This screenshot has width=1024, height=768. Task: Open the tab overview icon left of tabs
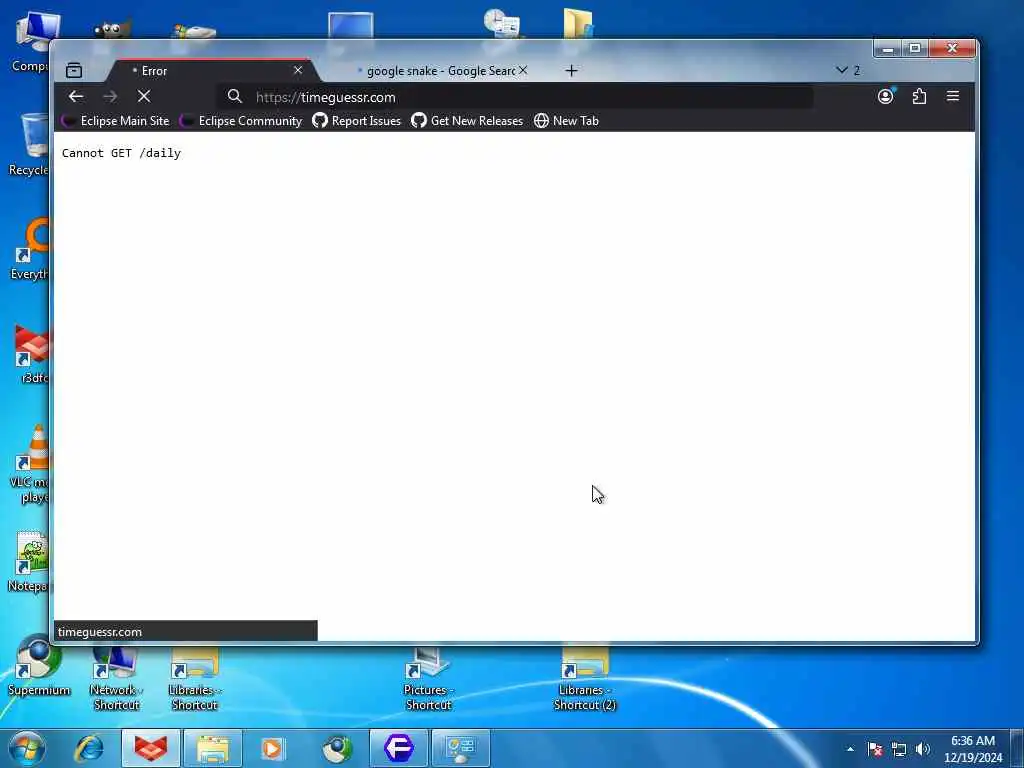(x=74, y=71)
